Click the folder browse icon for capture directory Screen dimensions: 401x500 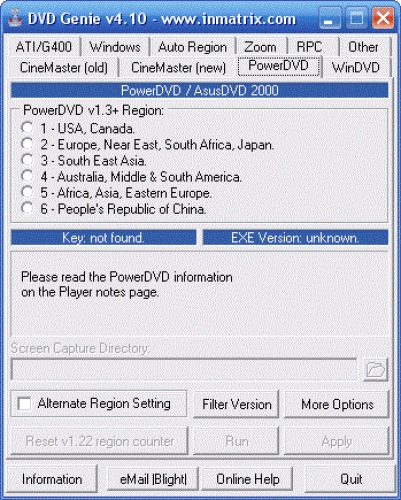pyautogui.click(x=375, y=369)
